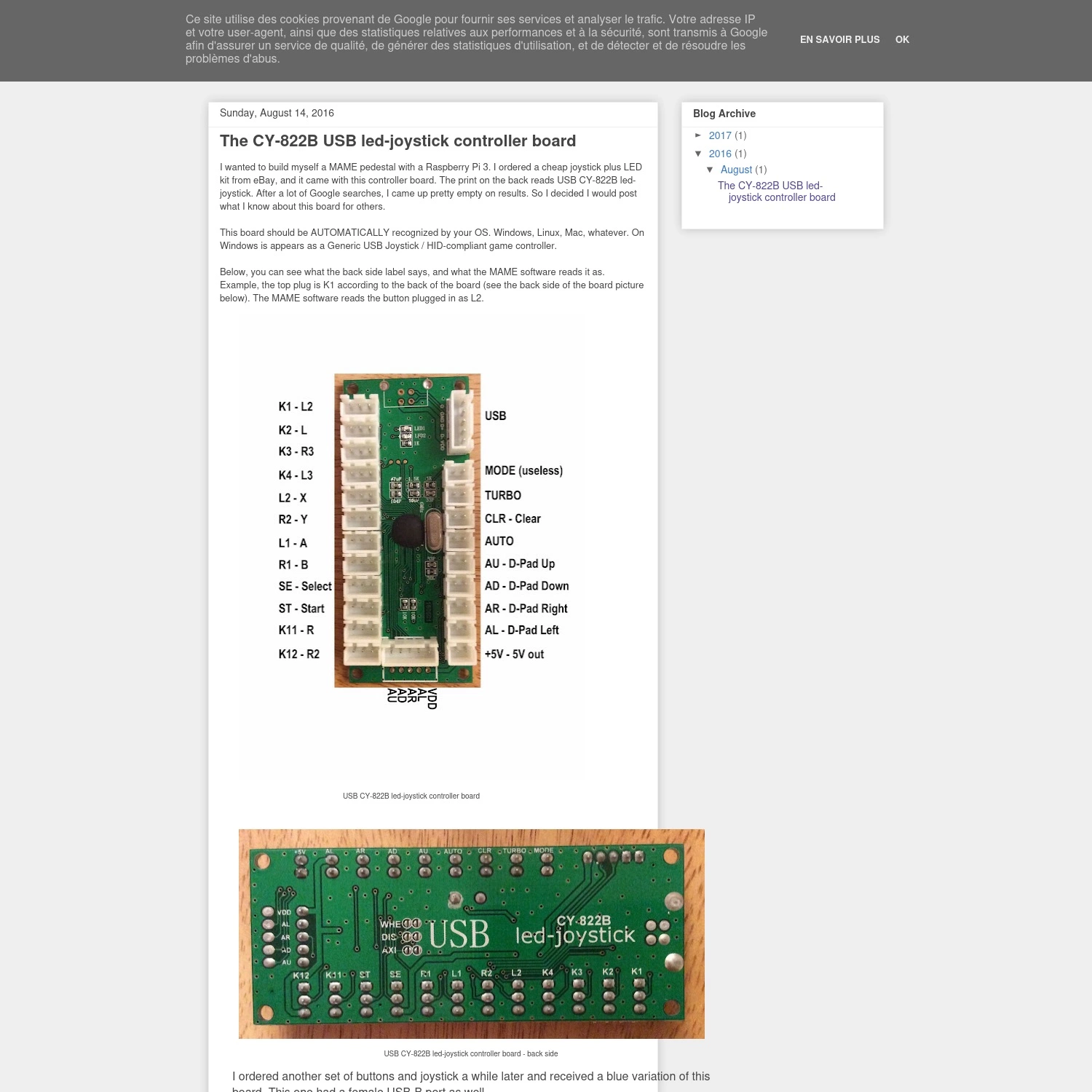Expand the 2017 archive triangle
This screenshot has width=1092, height=1092.
pos(699,135)
